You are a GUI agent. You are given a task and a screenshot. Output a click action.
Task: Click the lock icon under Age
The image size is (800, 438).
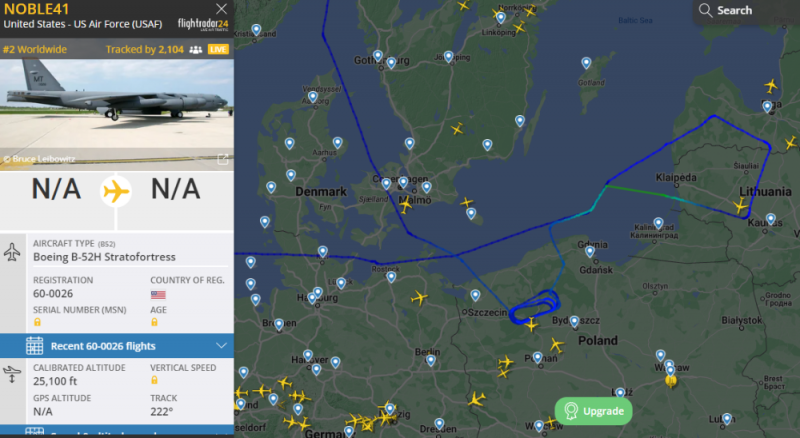pyautogui.click(x=155, y=322)
